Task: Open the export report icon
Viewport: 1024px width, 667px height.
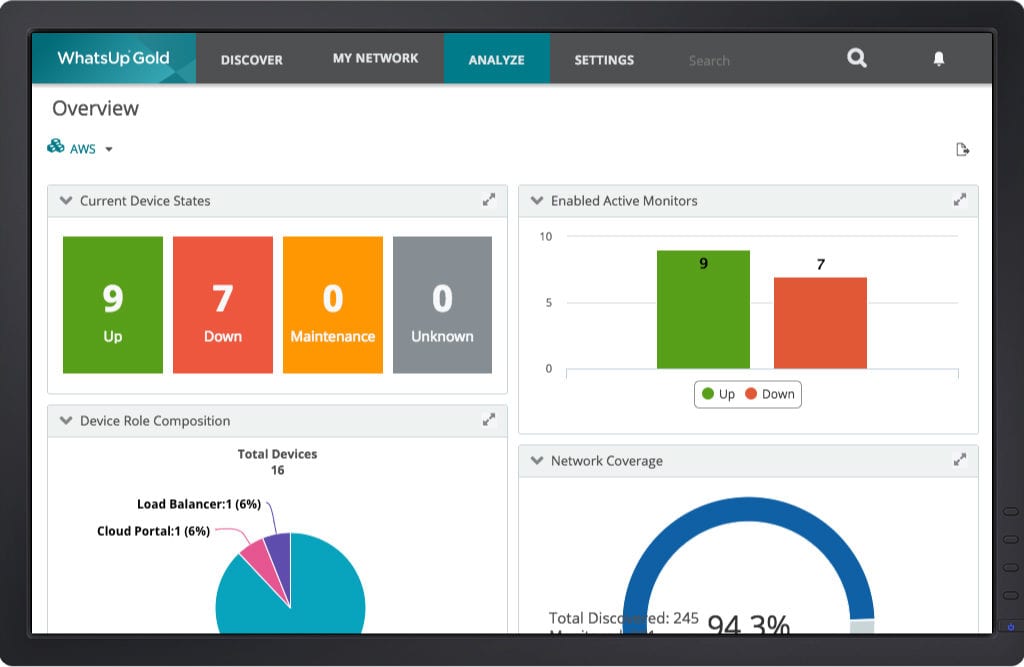Action: (963, 148)
